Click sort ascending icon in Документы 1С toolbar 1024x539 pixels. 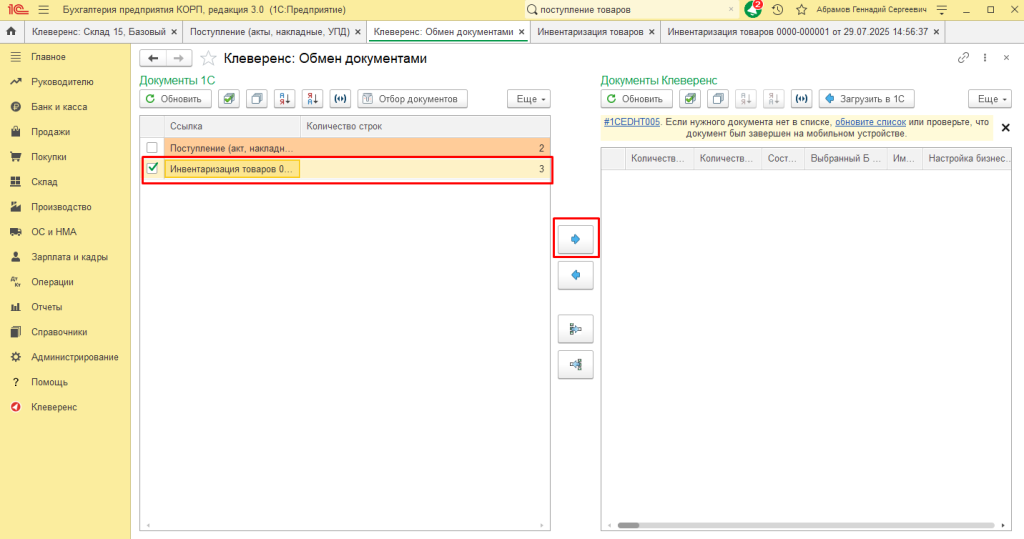285,99
